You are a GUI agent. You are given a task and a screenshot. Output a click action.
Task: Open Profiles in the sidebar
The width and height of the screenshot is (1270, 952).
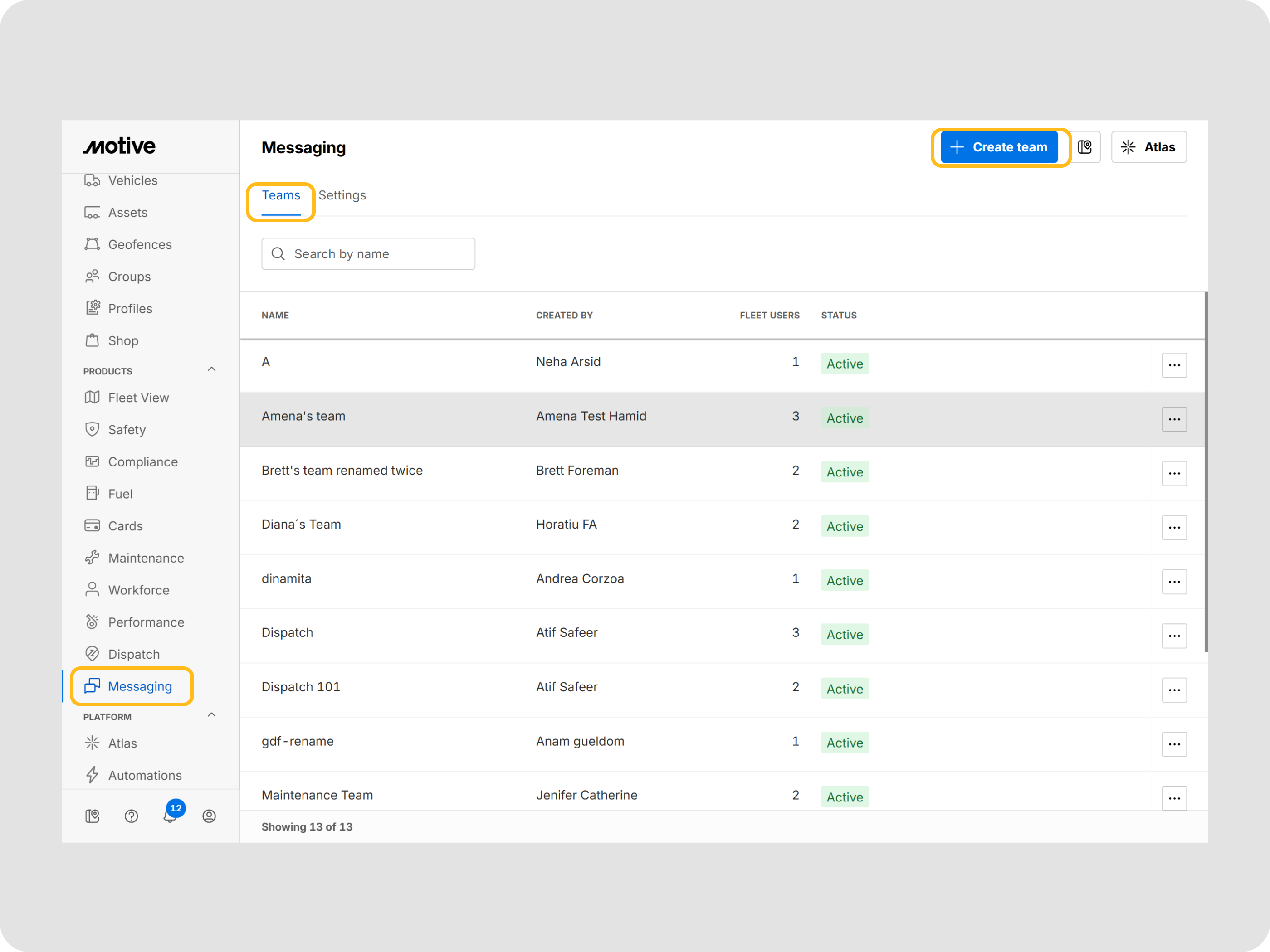[x=118, y=309]
